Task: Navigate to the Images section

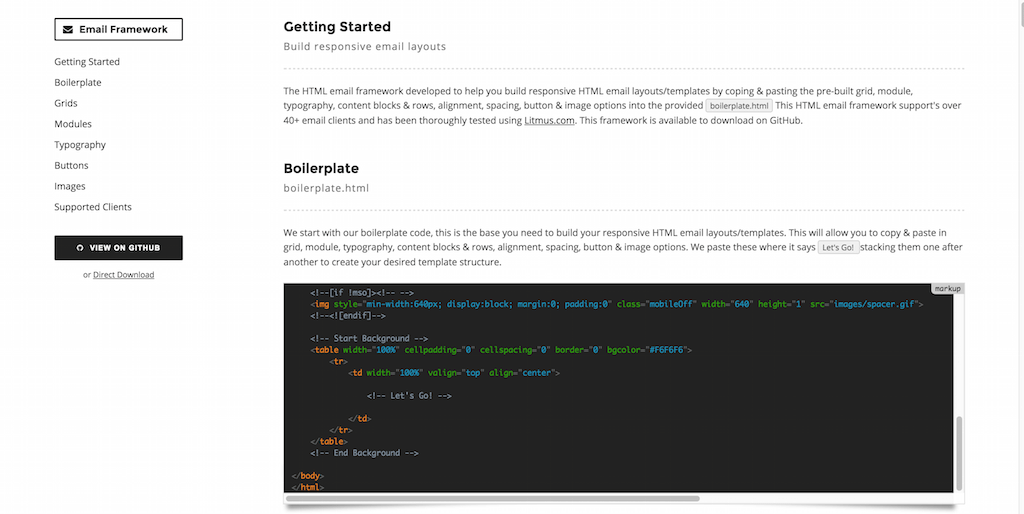Action: pos(70,186)
